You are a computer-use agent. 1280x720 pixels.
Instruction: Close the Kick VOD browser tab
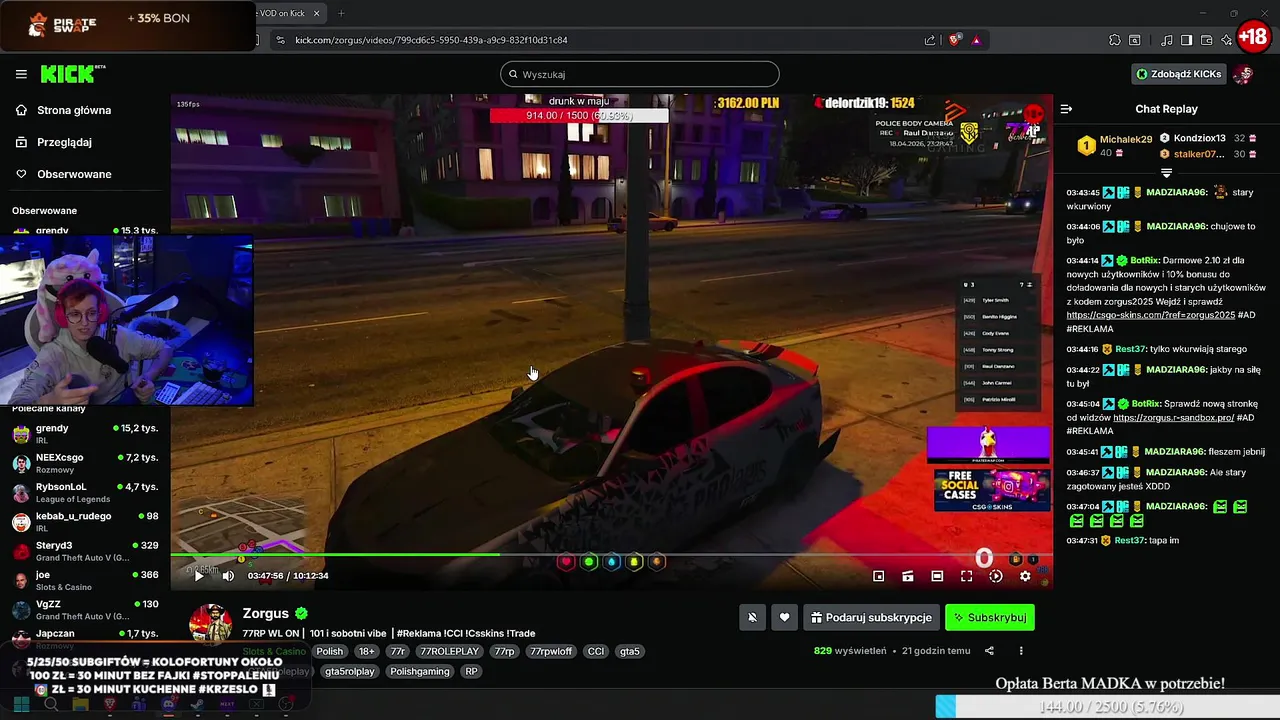(x=316, y=13)
